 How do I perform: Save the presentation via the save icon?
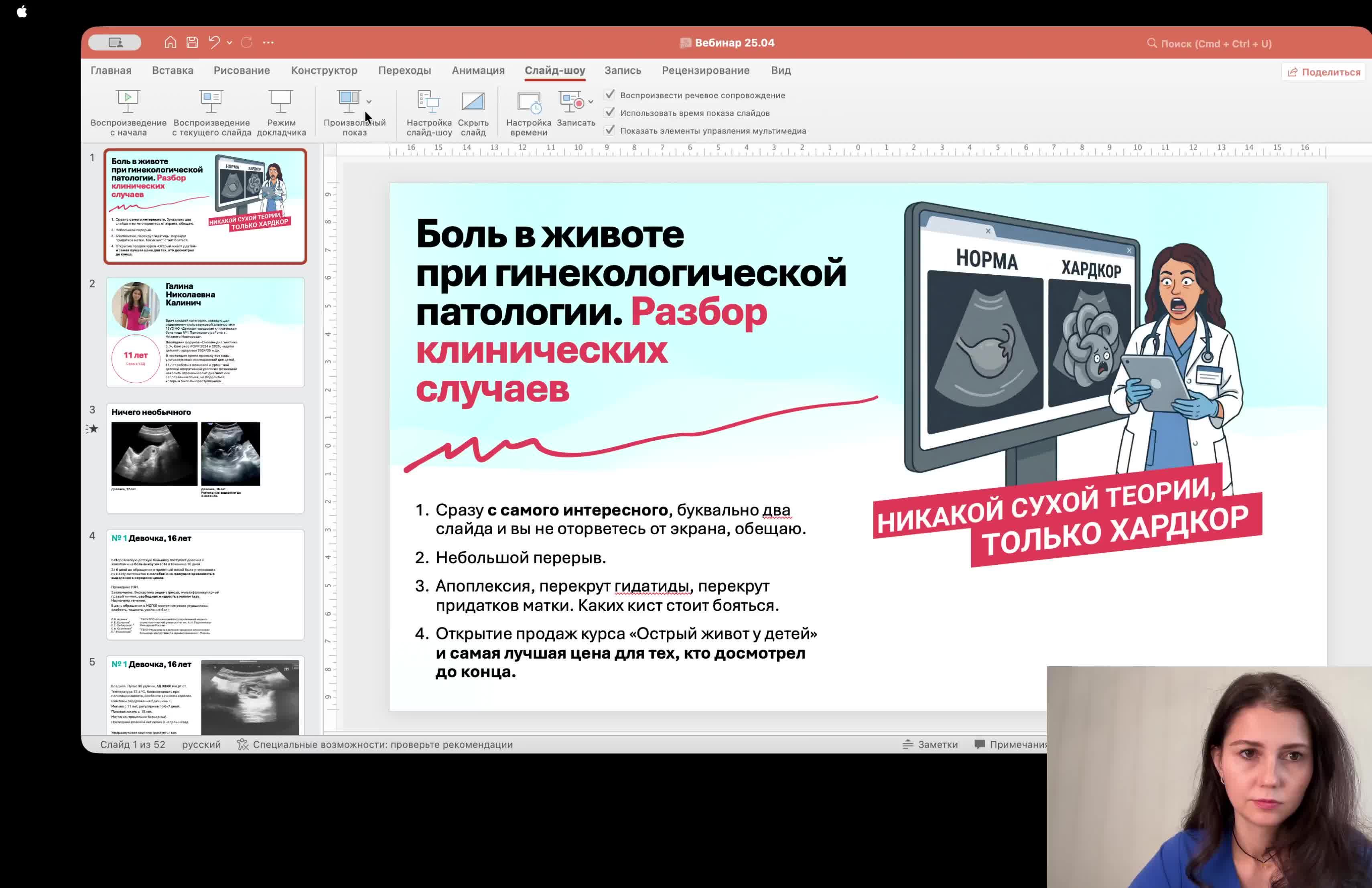tap(192, 42)
